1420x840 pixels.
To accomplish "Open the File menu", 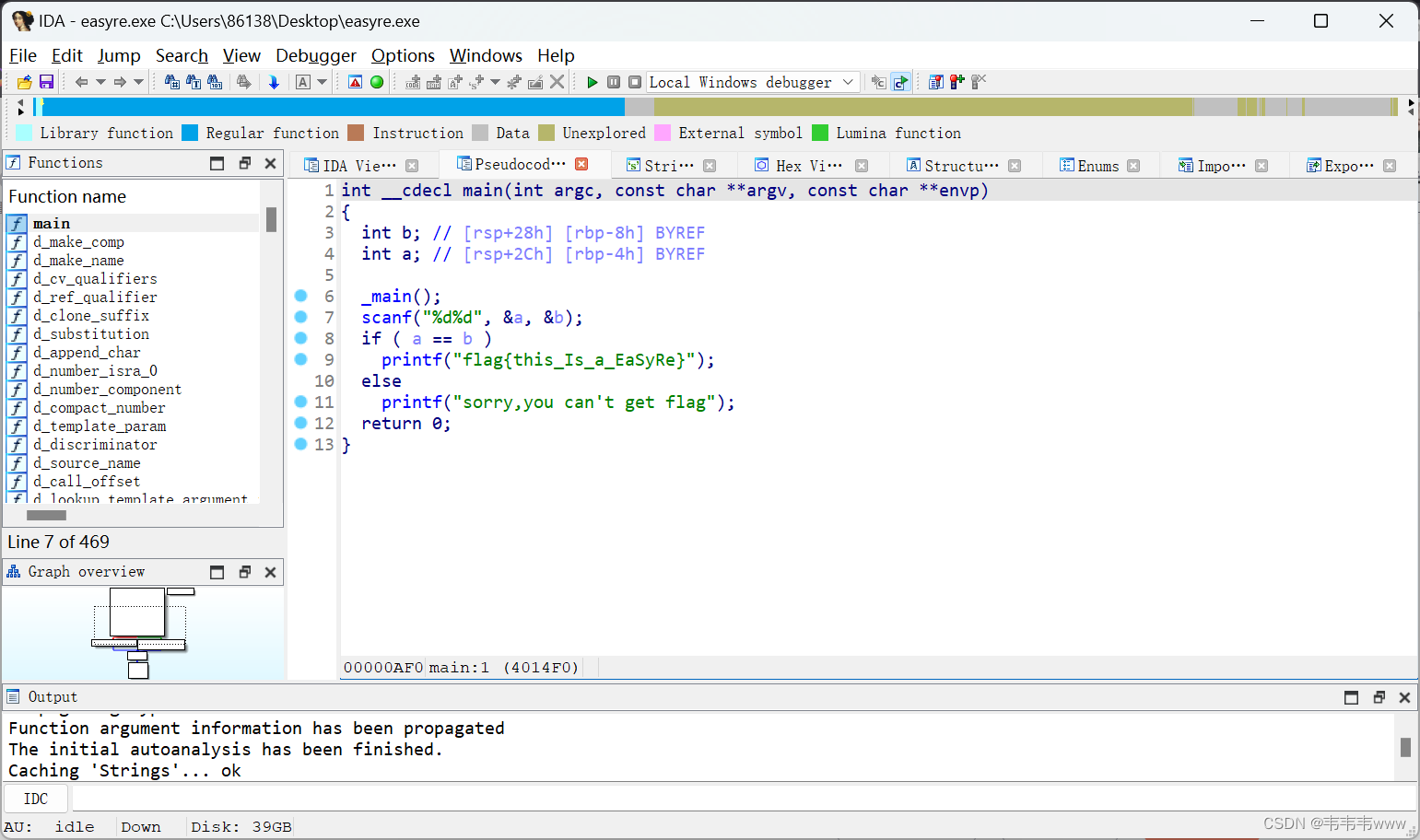I will click(23, 55).
